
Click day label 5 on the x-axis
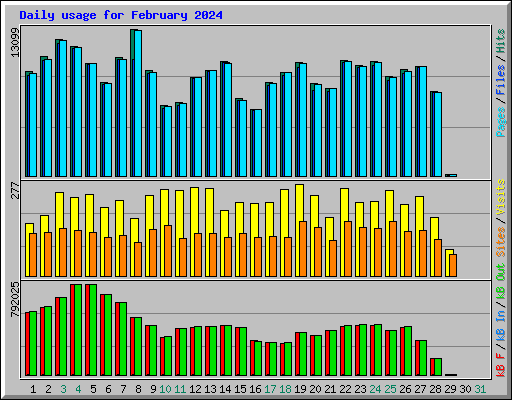coord(93,389)
